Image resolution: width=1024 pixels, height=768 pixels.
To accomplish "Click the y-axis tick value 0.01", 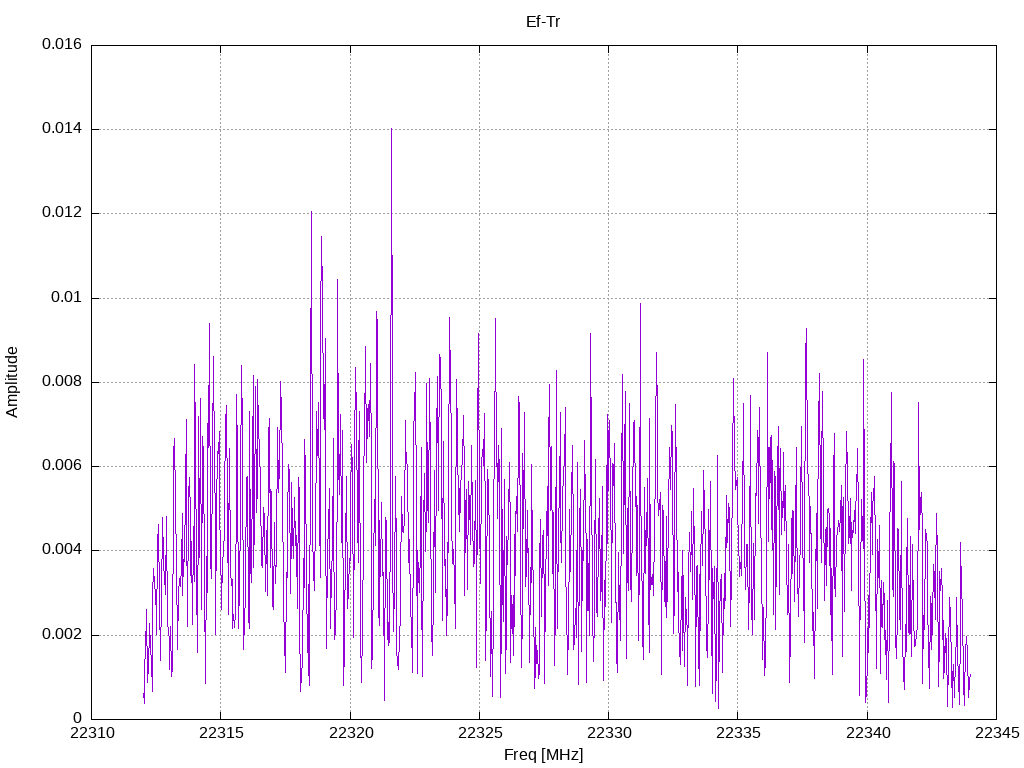I will point(67,297).
